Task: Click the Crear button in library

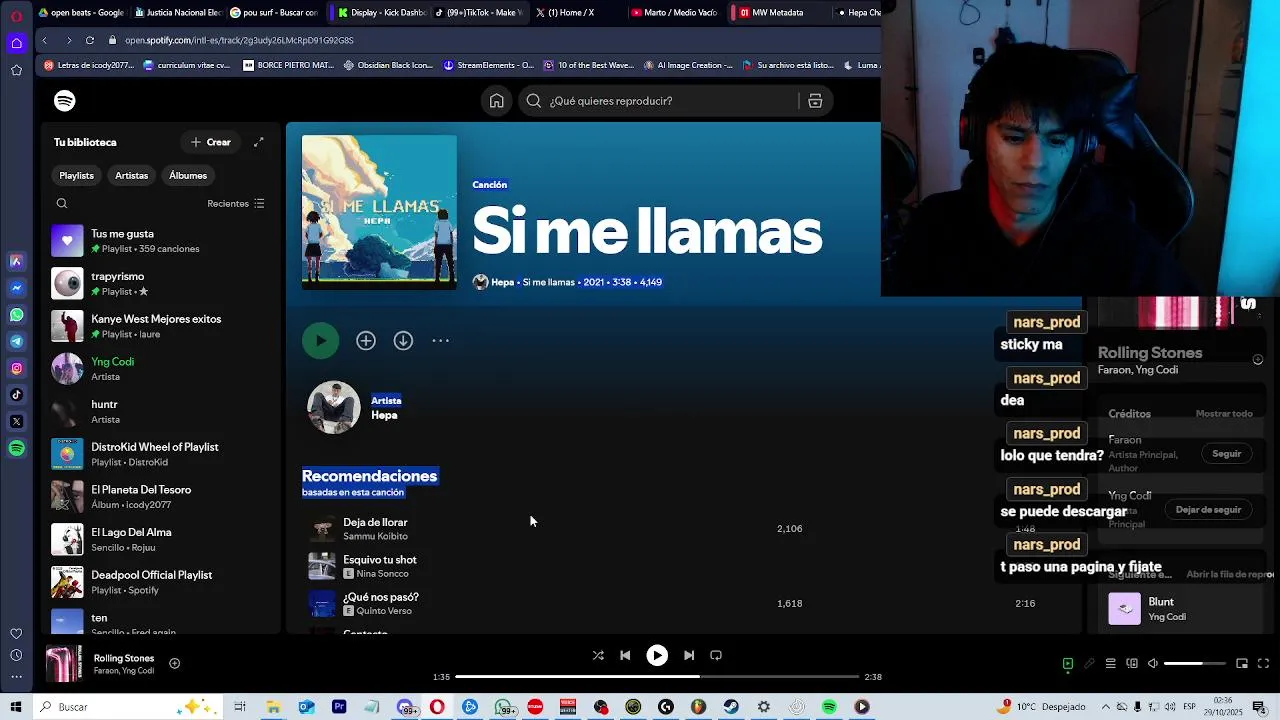Action: [211, 142]
